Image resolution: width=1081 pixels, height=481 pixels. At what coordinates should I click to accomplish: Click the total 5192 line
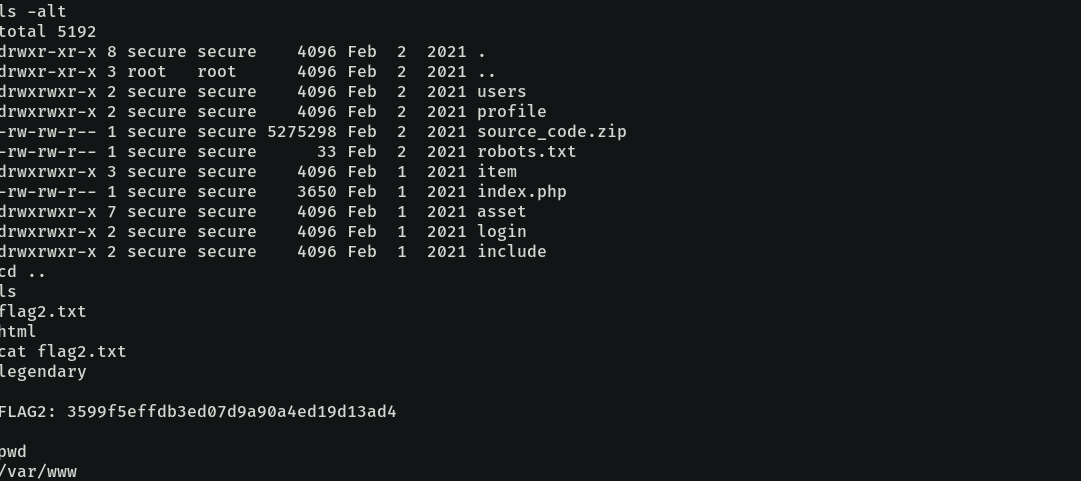pos(49,32)
